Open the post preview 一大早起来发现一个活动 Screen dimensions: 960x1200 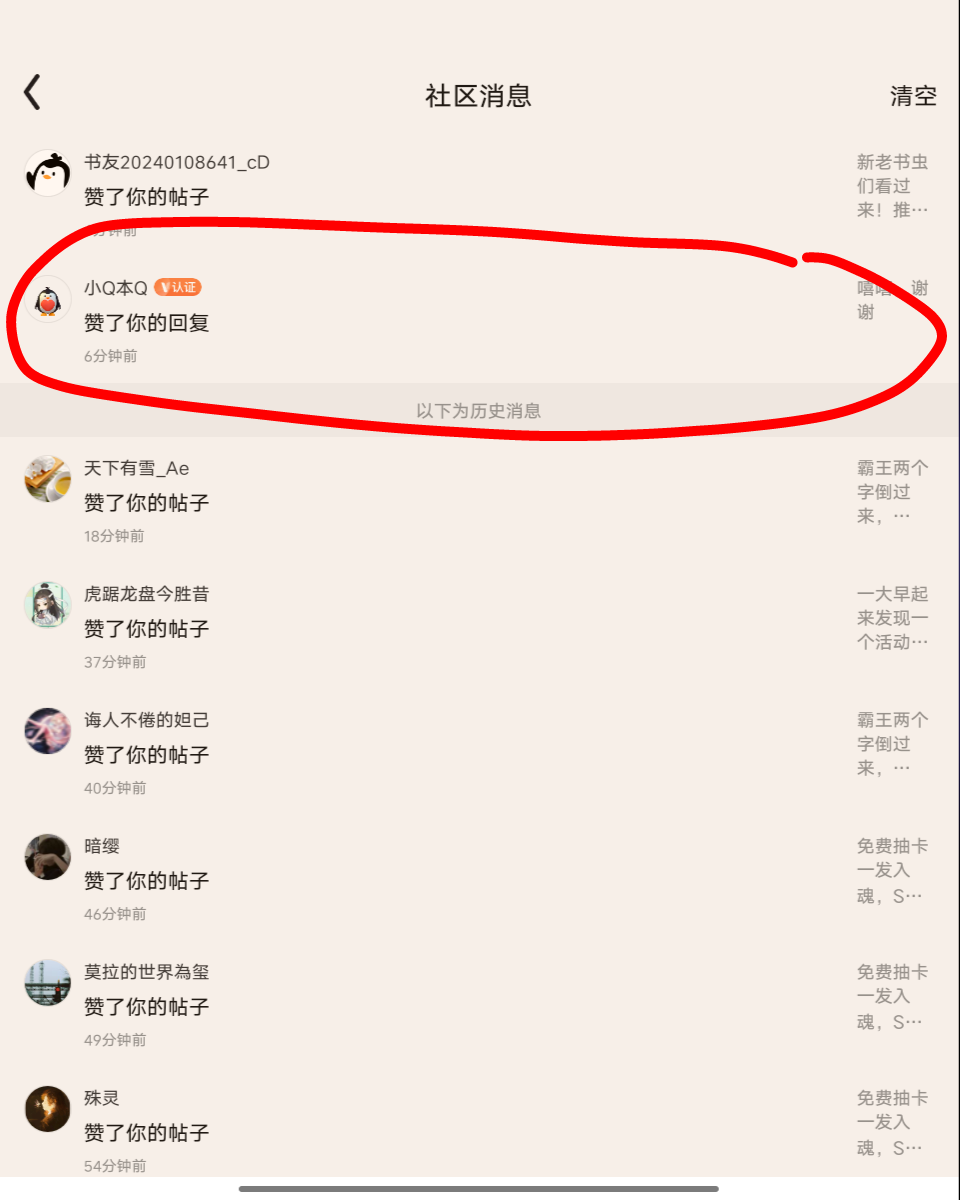pyautogui.click(x=892, y=618)
